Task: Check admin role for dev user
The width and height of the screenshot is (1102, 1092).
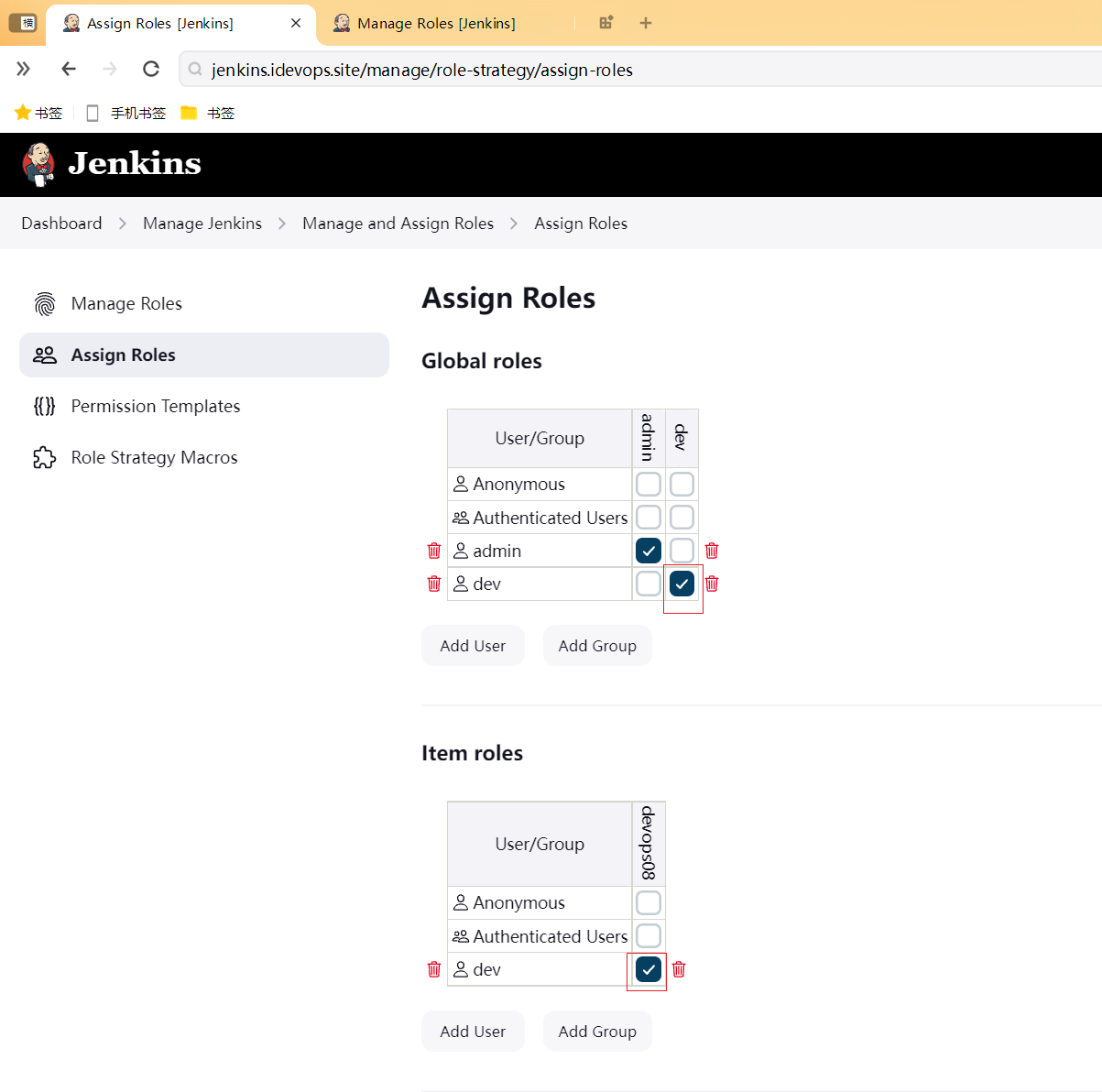Action: tap(649, 584)
